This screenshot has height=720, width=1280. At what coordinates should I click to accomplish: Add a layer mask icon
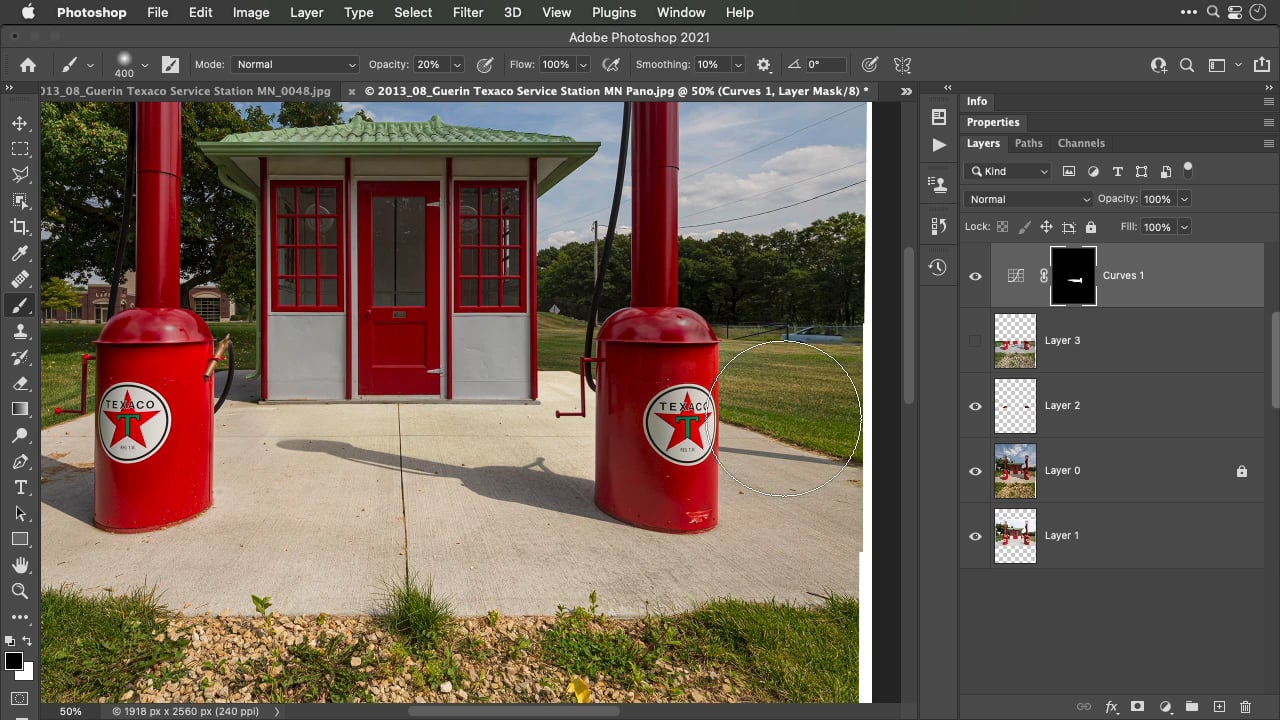pyautogui.click(x=1138, y=707)
